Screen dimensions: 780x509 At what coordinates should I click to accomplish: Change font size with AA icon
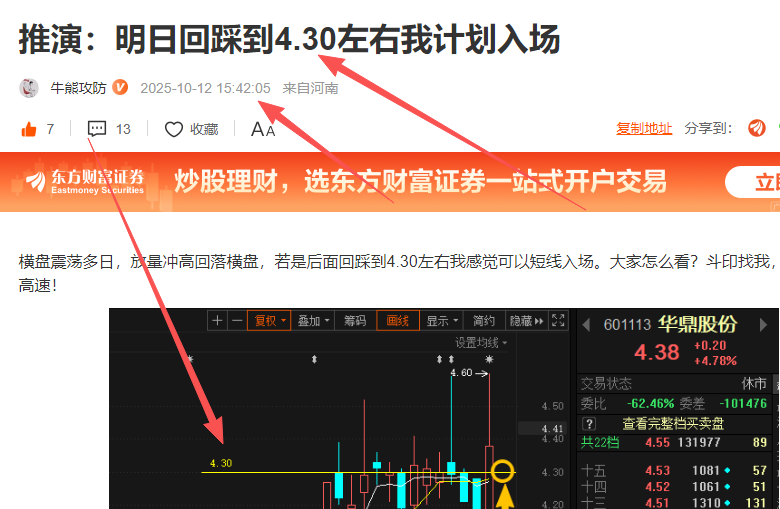(x=263, y=129)
